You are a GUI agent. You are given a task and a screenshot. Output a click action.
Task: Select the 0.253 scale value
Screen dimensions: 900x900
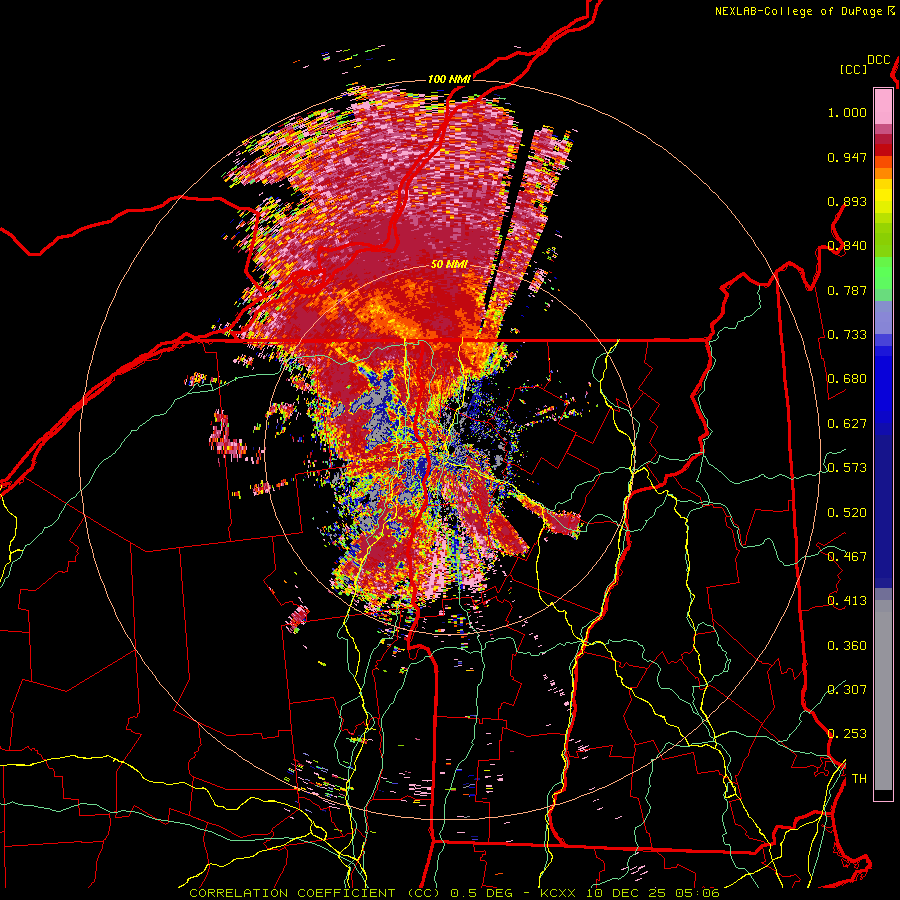coord(847,734)
